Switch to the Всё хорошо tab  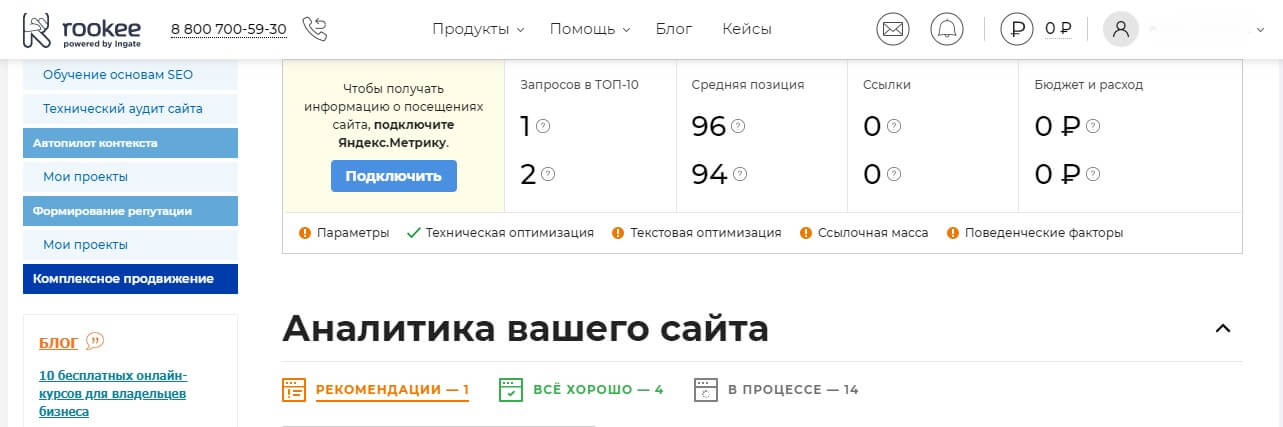(x=581, y=389)
